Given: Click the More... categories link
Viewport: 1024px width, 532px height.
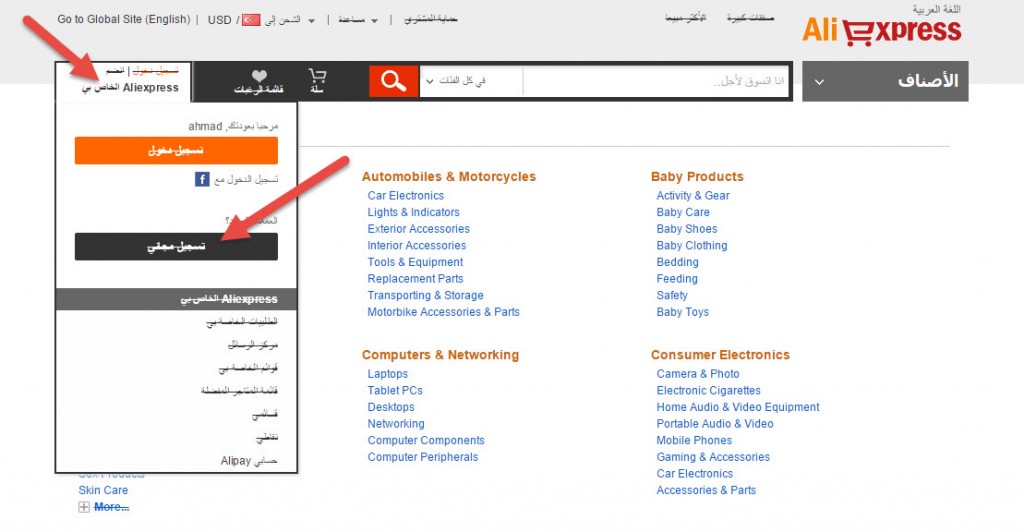Looking at the screenshot, I should [x=112, y=507].
